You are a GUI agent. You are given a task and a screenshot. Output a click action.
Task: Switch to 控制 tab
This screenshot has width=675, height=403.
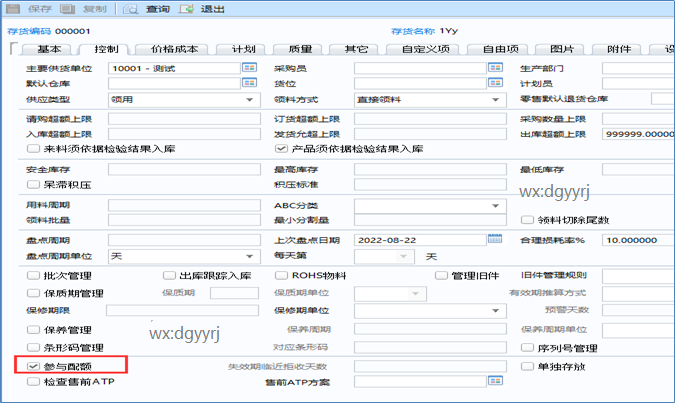[x=105, y=49]
